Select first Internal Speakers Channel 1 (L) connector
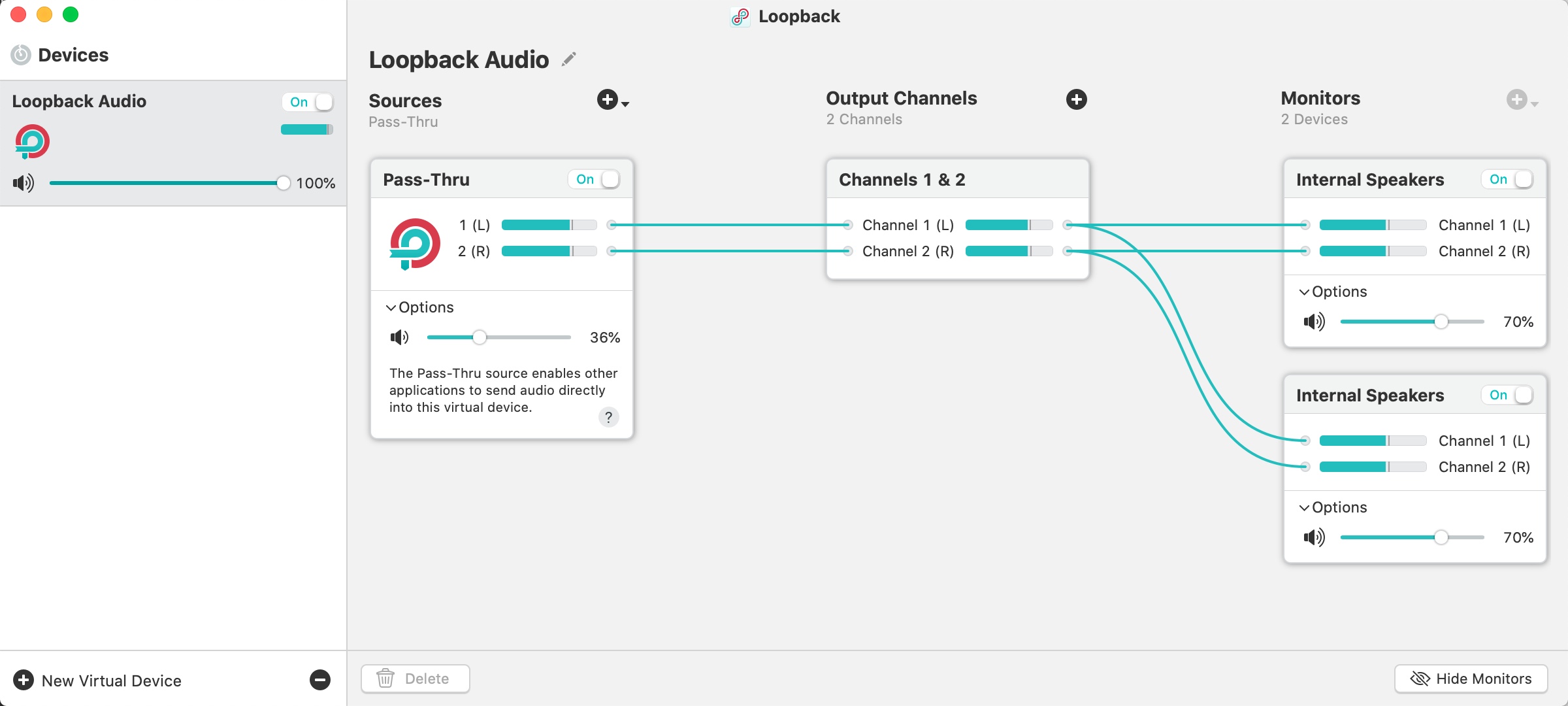Screen dimensions: 1568x706 pyautogui.click(x=1305, y=225)
